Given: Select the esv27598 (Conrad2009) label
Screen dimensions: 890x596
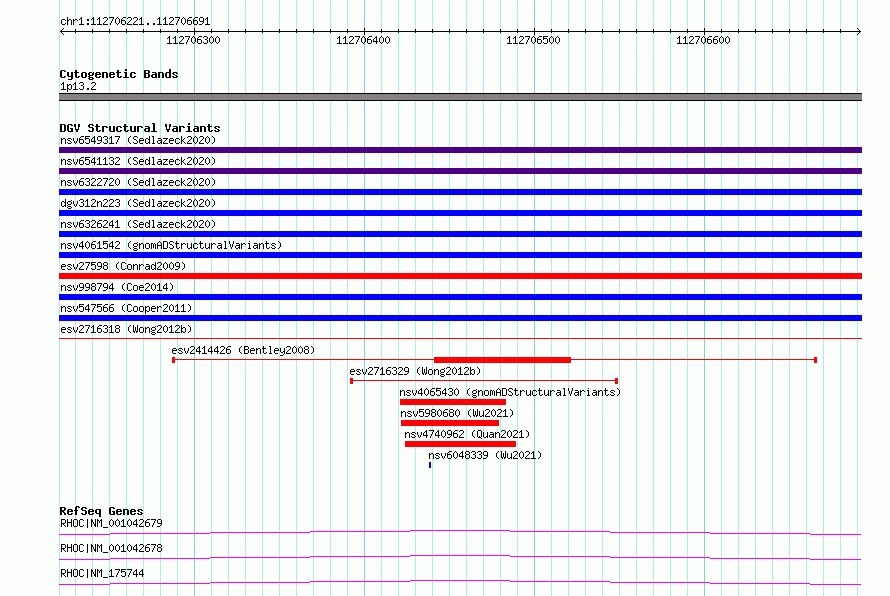Looking at the screenshot, I should click(123, 266).
